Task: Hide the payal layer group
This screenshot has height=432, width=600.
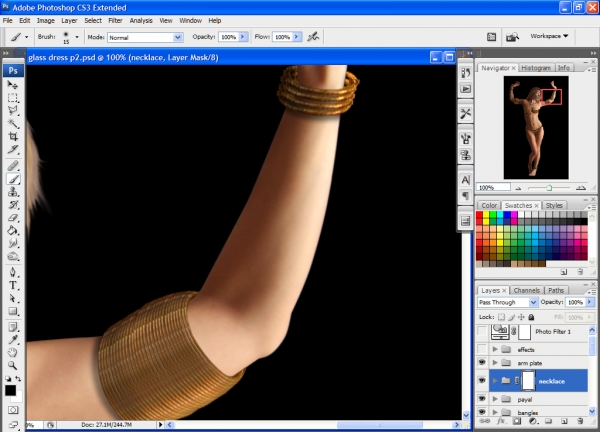Action: pos(482,399)
